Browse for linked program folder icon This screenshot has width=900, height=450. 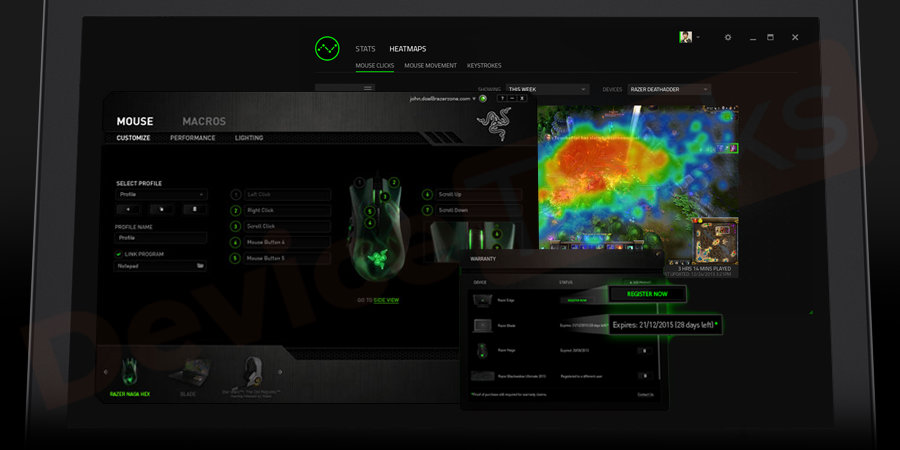200,266
